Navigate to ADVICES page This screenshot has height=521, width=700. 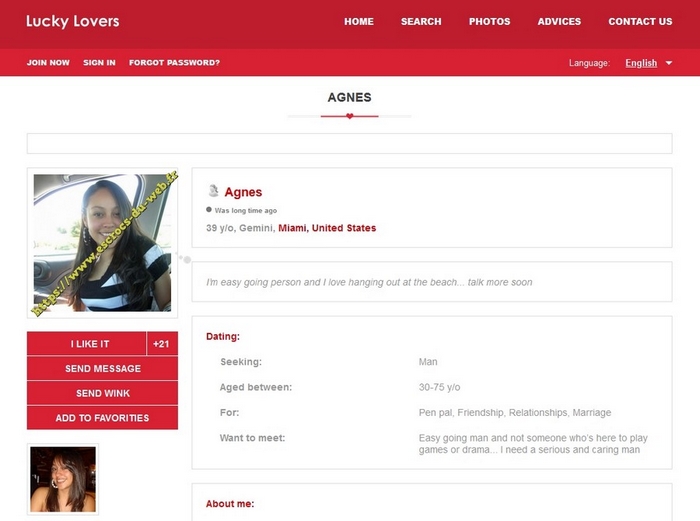coord(559,21)
